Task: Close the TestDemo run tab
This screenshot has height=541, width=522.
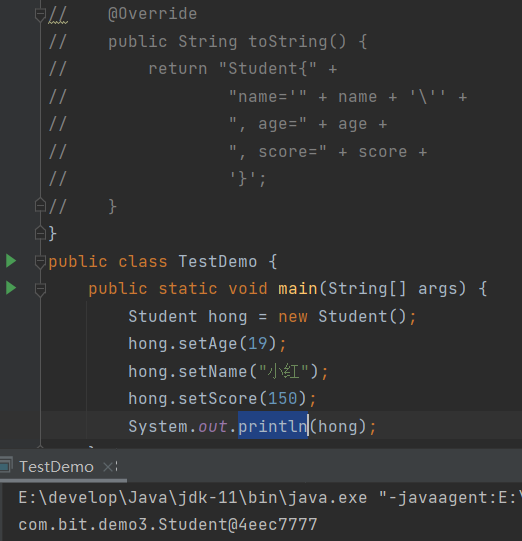Action: point(108,467)
